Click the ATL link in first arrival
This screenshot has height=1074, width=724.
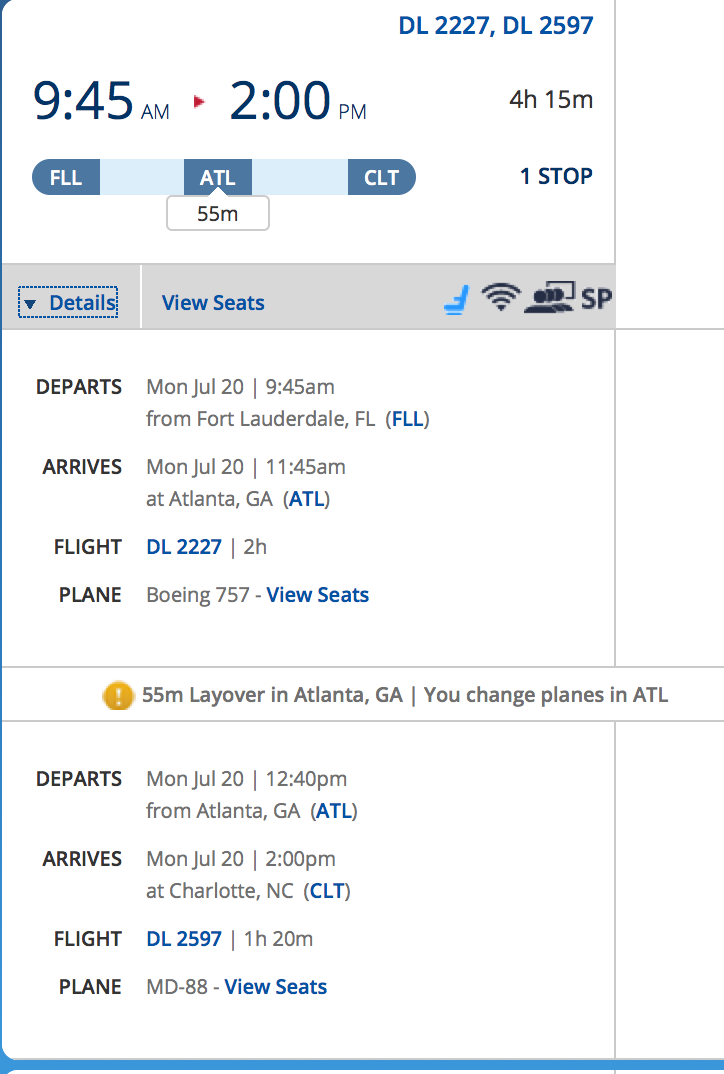[307, 499]
